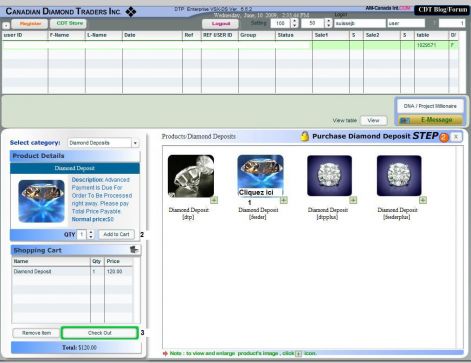Sort by the Date column header
The height and width of the screenshot is (363, 471).
pos(152,35)
